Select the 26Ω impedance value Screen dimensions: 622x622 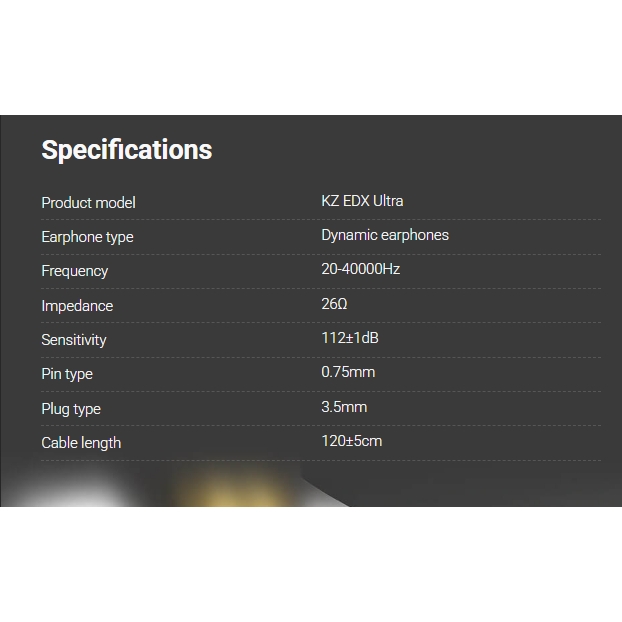(334, 304)
